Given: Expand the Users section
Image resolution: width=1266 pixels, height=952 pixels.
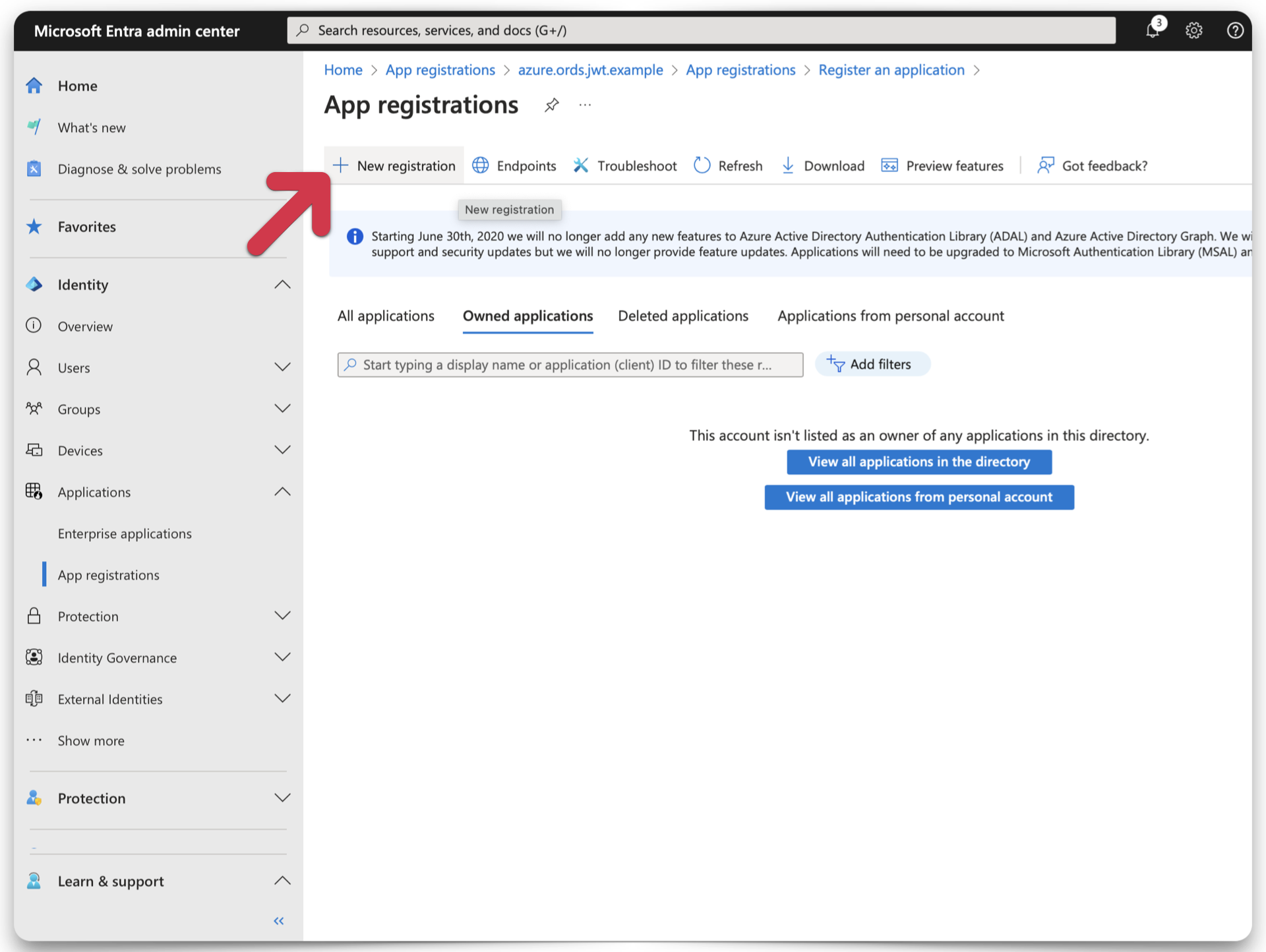Looking at the screenshot, I should tap(282, 367).
